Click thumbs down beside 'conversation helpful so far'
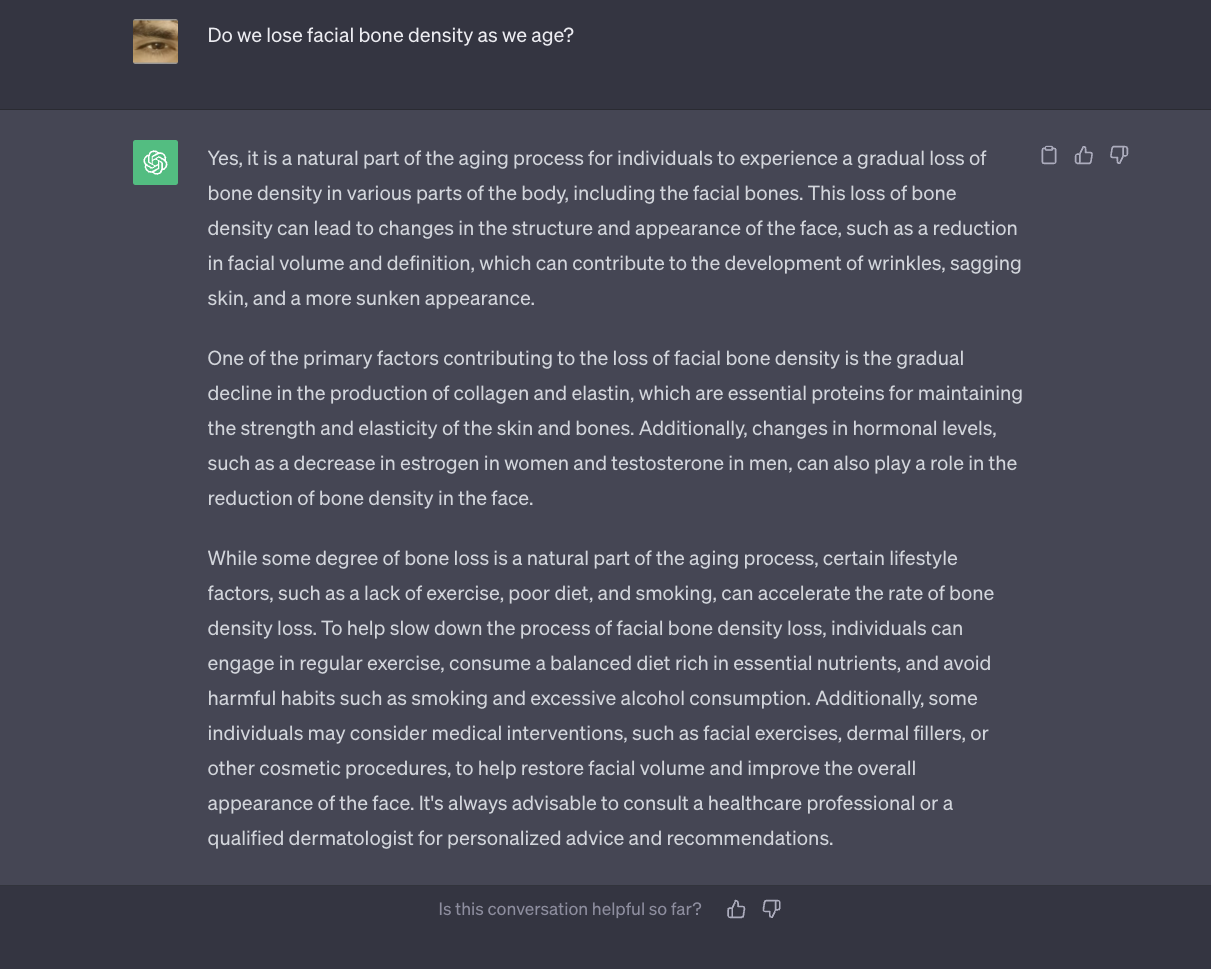This screenshot has width=1211, height=969. point(771,909)
